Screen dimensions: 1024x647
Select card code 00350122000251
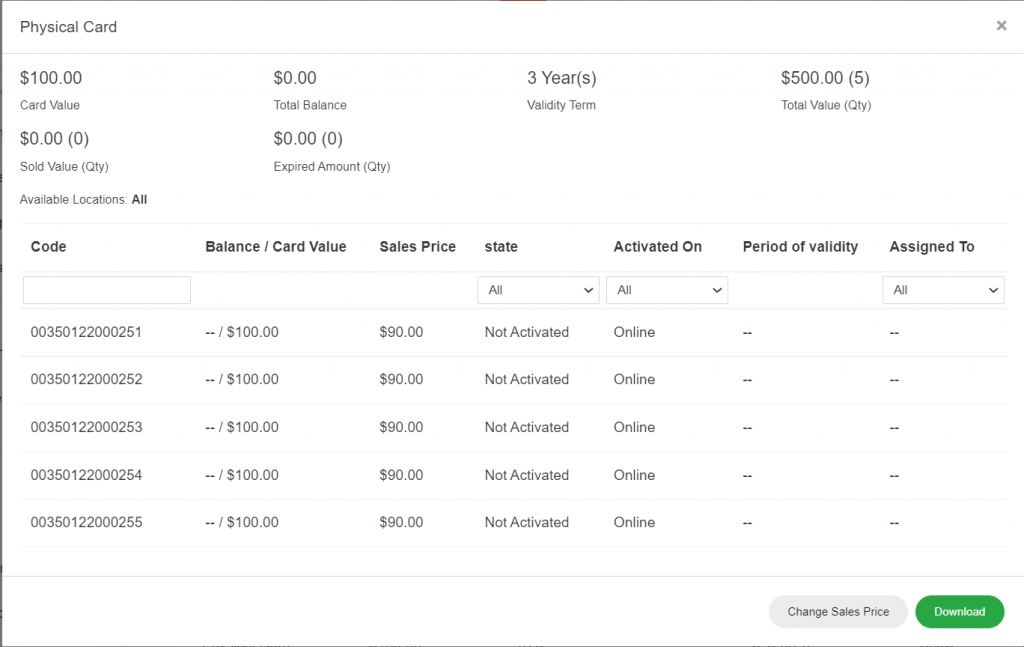[x=87, y=332]
